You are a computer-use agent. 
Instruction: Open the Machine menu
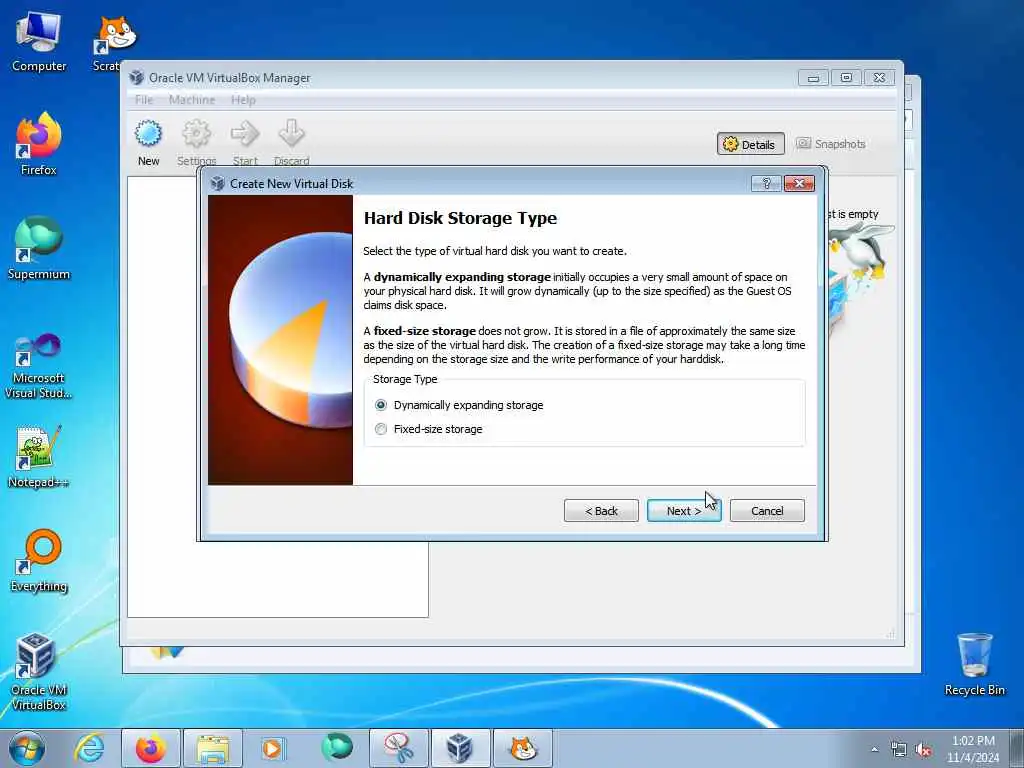coord(191,100)
